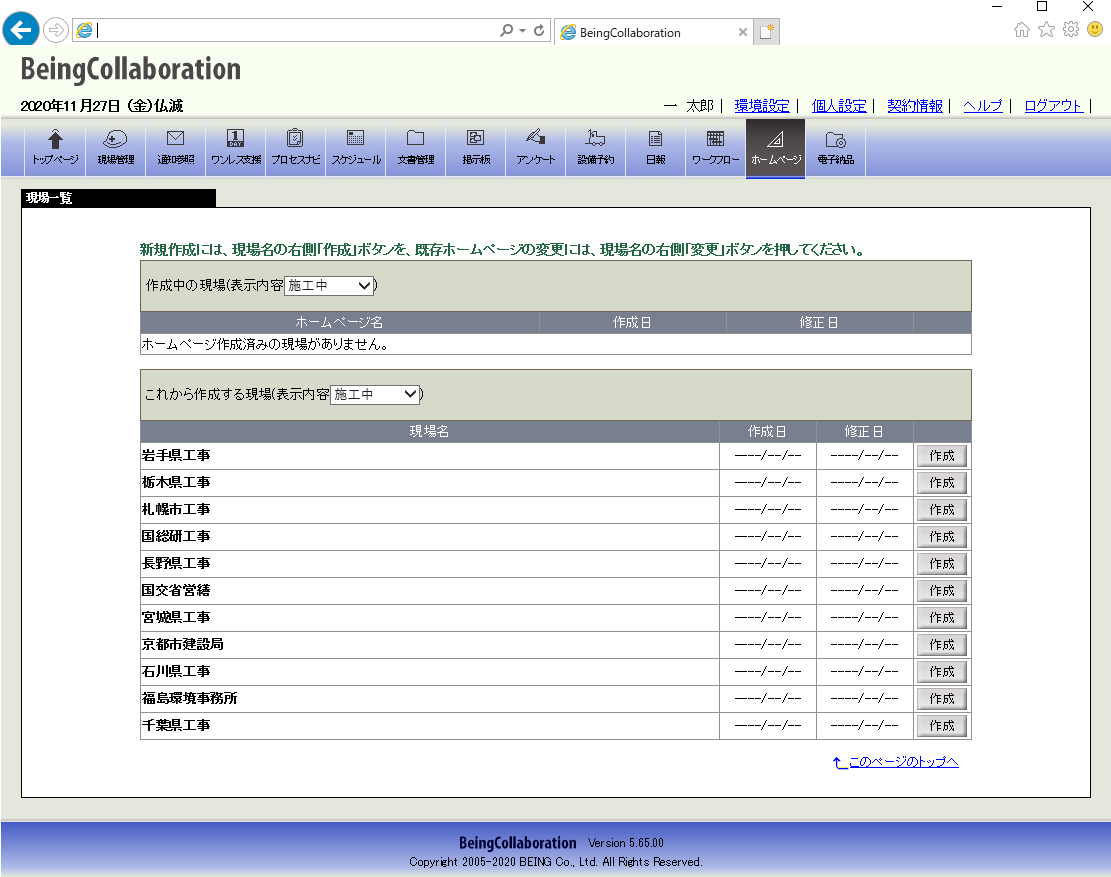The height and width of the screenshot is (877, 1111).
Task: Open the 契約情報 link
Action: click(915, 106)
